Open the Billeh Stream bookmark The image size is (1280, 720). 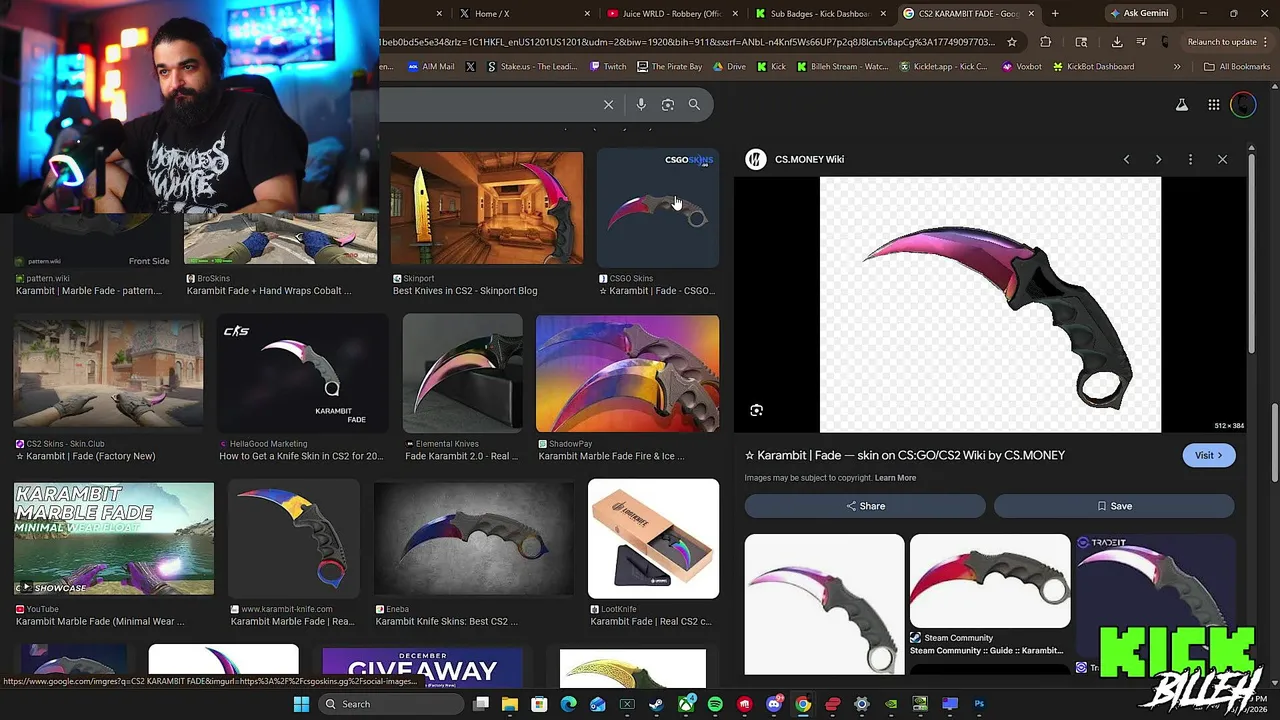click(x=841, y=67)
